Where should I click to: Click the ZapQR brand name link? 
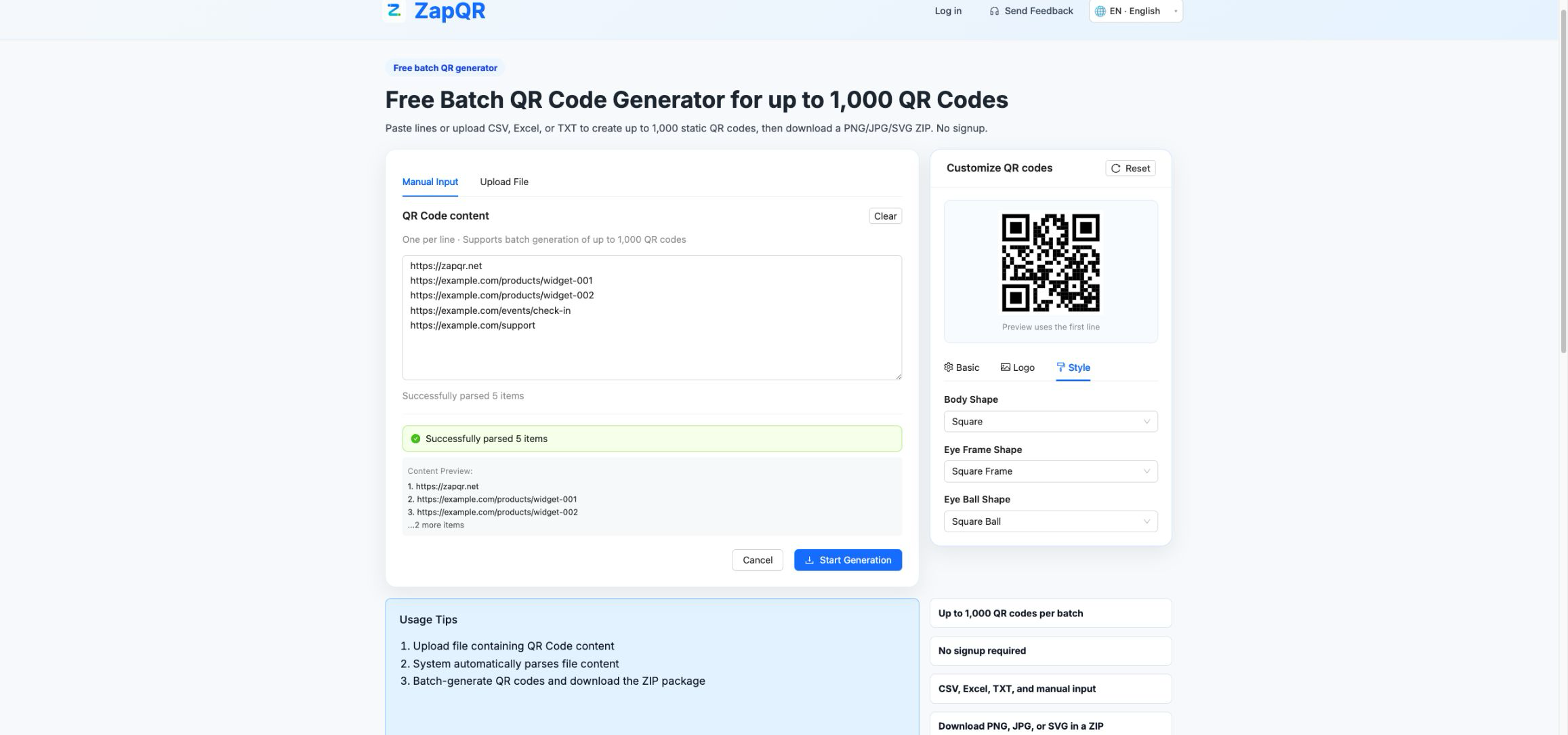coord(450,11)
